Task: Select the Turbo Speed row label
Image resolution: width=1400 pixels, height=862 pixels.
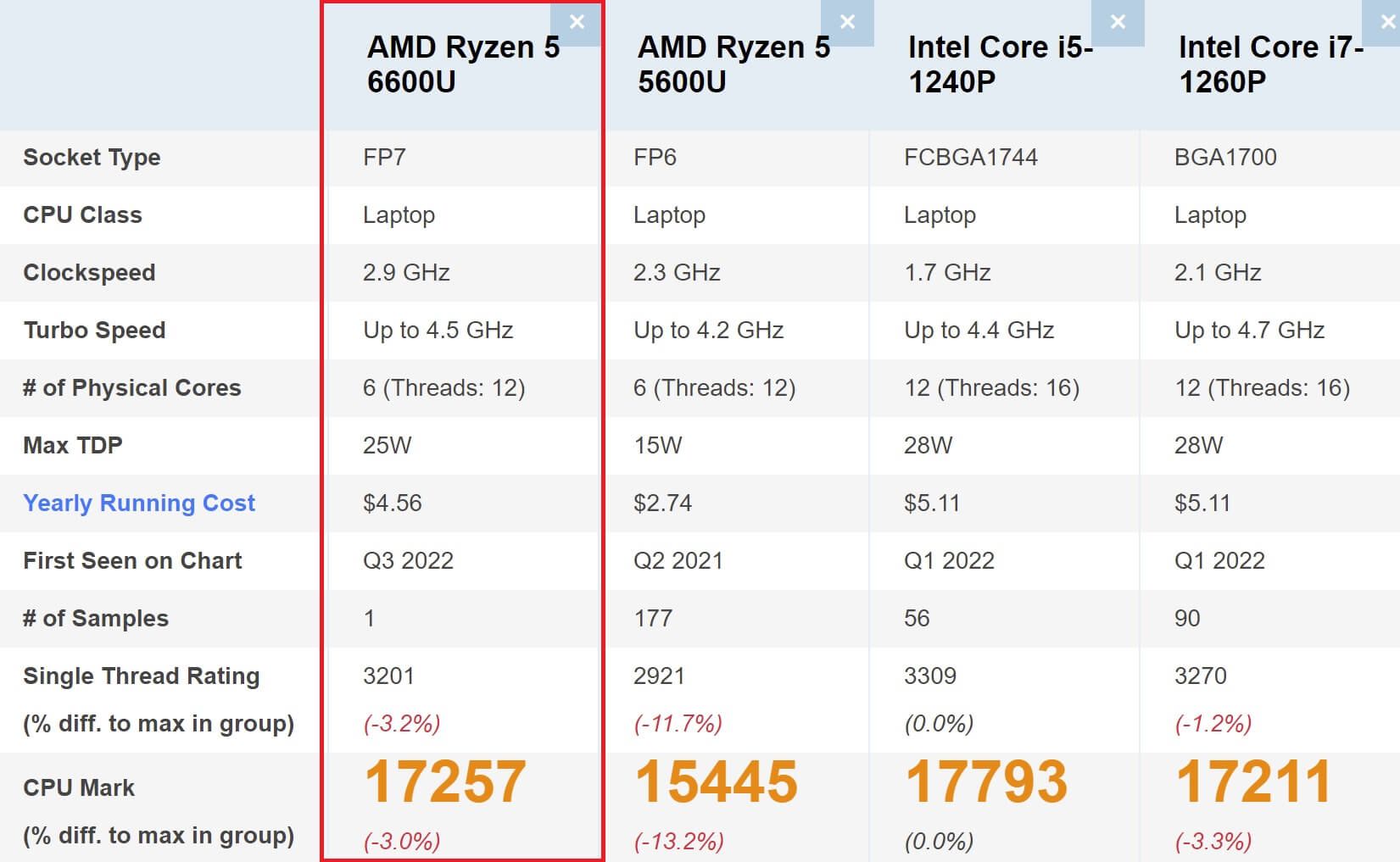Action: [94, 331]
